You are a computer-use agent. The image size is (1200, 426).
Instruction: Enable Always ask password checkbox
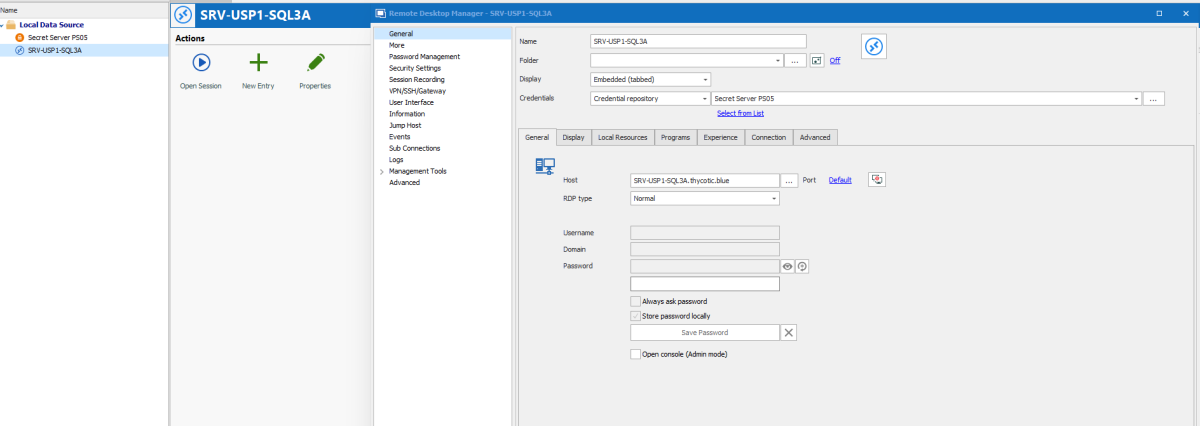tap(636, 301)
